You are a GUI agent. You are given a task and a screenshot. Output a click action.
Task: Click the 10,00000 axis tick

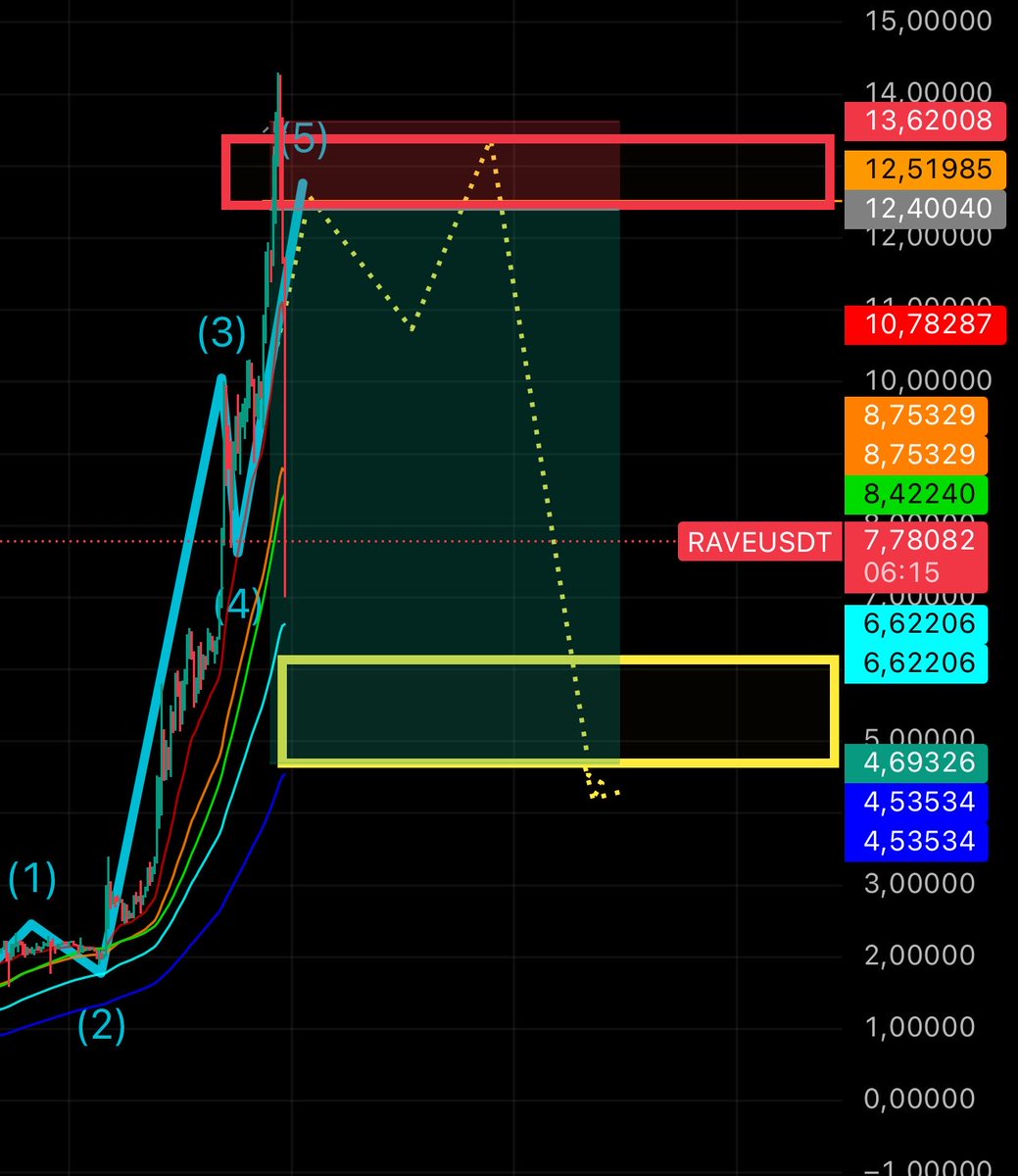[x=929, y=380]
